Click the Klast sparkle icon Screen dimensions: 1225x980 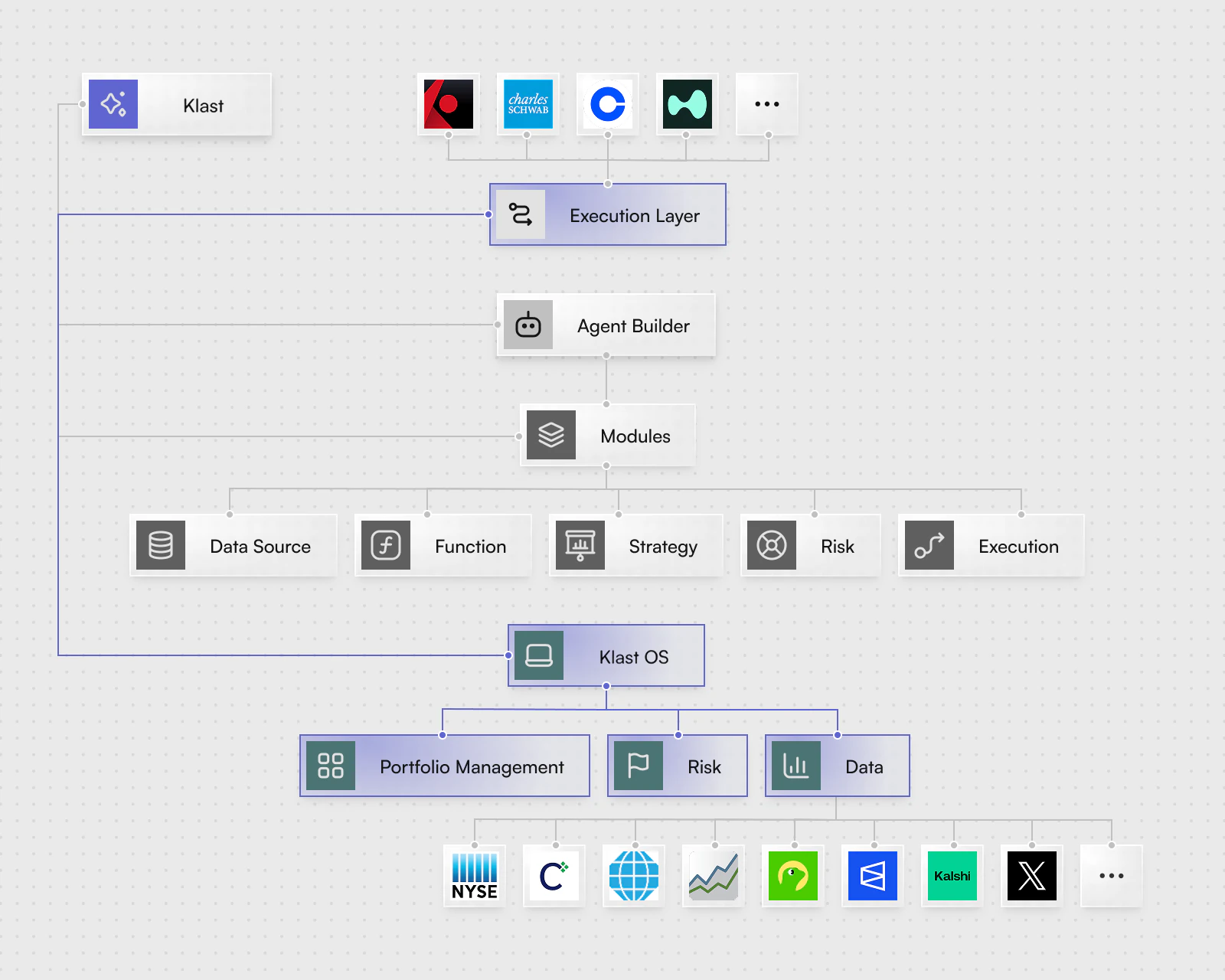point(113,104)
